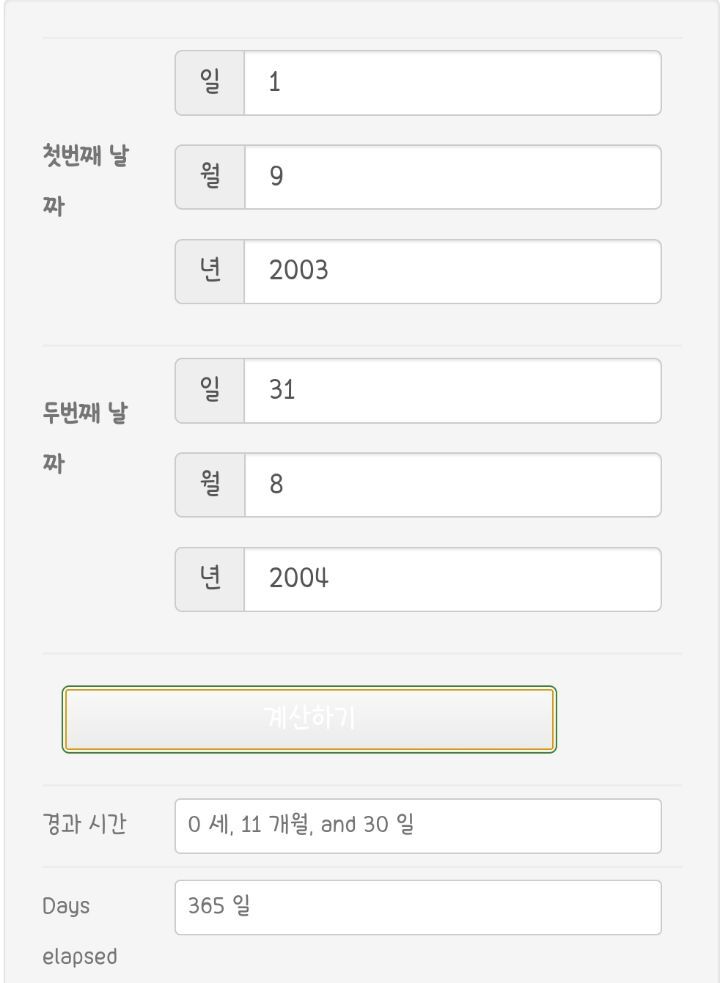
Task: Select the first date 일 day input field
Action: (x=450, y=82)
